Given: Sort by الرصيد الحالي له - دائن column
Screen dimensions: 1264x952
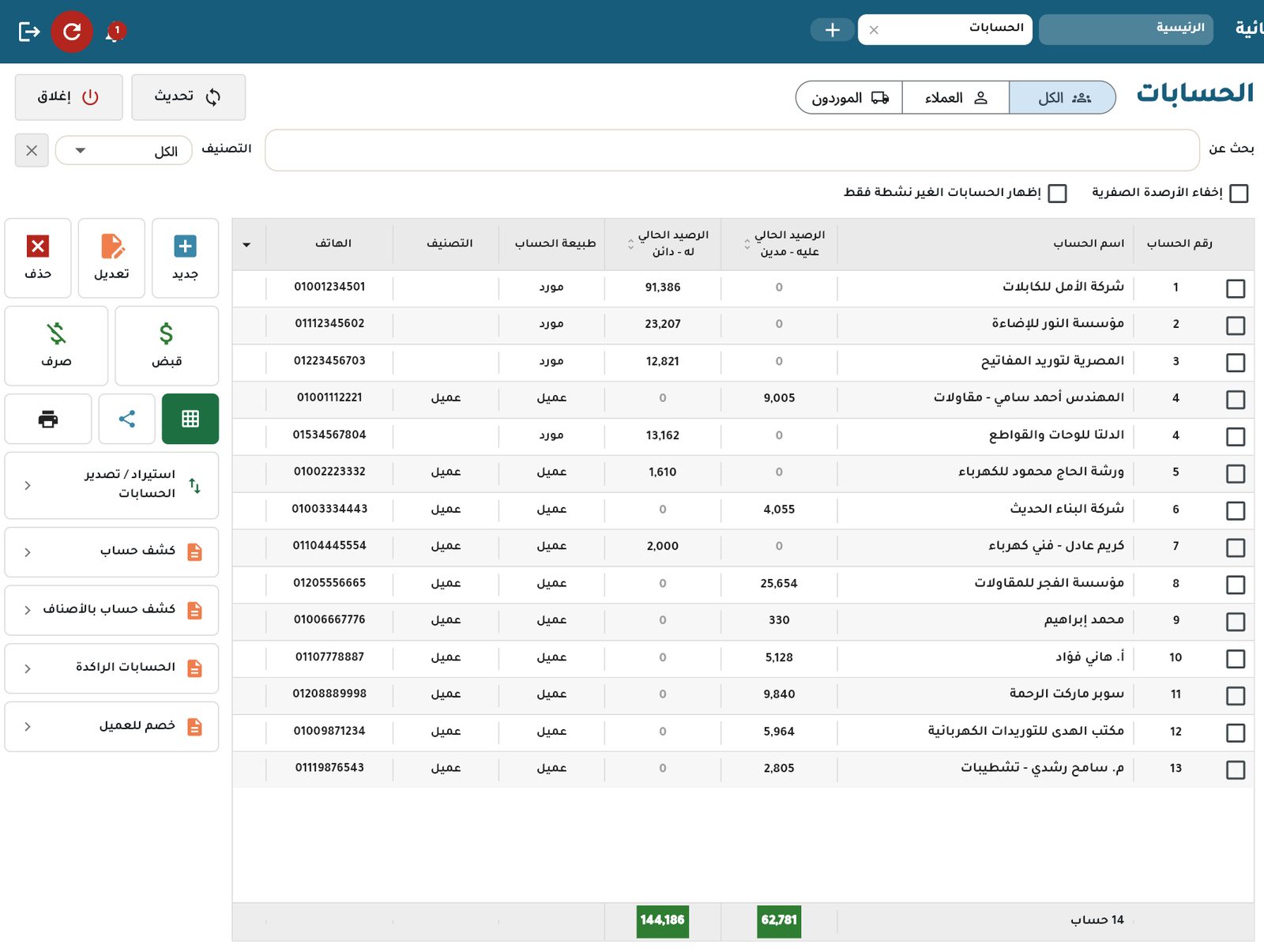Looking at the screenshot, I should pos(663,244).
